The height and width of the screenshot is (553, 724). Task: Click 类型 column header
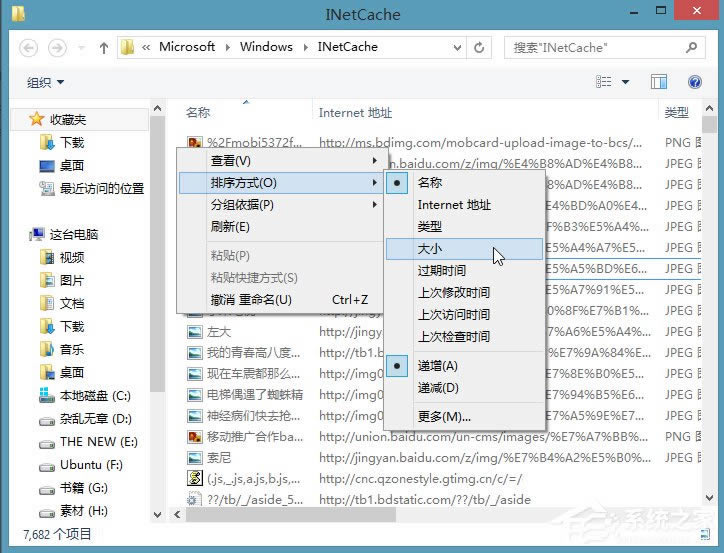pyautogui.click(x=679, y=113)
